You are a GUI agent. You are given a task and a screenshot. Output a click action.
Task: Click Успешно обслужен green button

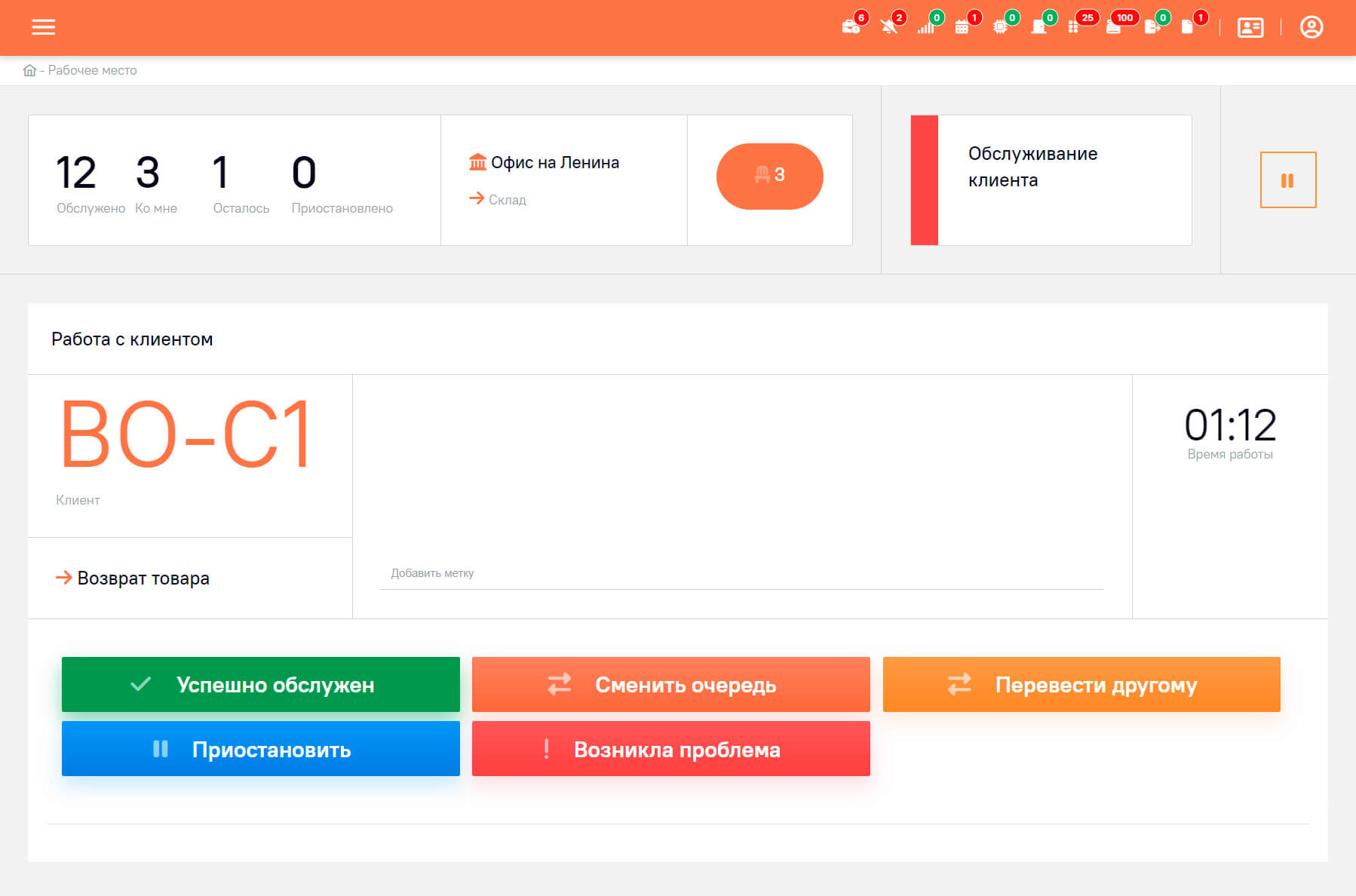click(261, 684)
